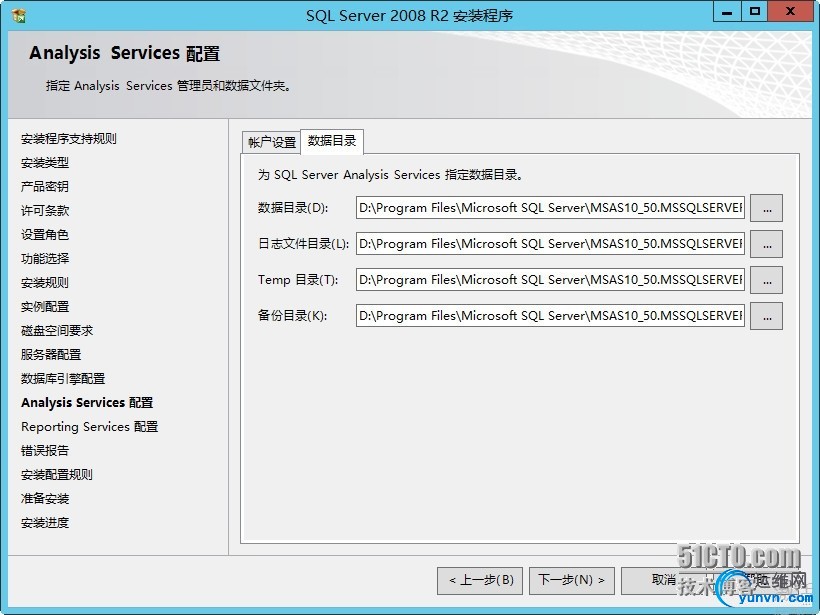Viewport: 820px width, 615px height.
Task: Go back with 上一步(B) button
Action: click(x=480, y=580)
